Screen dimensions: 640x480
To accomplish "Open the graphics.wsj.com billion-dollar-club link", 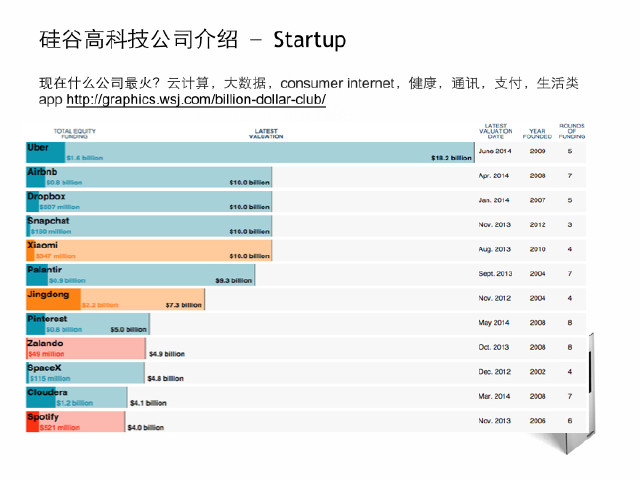I will pos(196,100).
